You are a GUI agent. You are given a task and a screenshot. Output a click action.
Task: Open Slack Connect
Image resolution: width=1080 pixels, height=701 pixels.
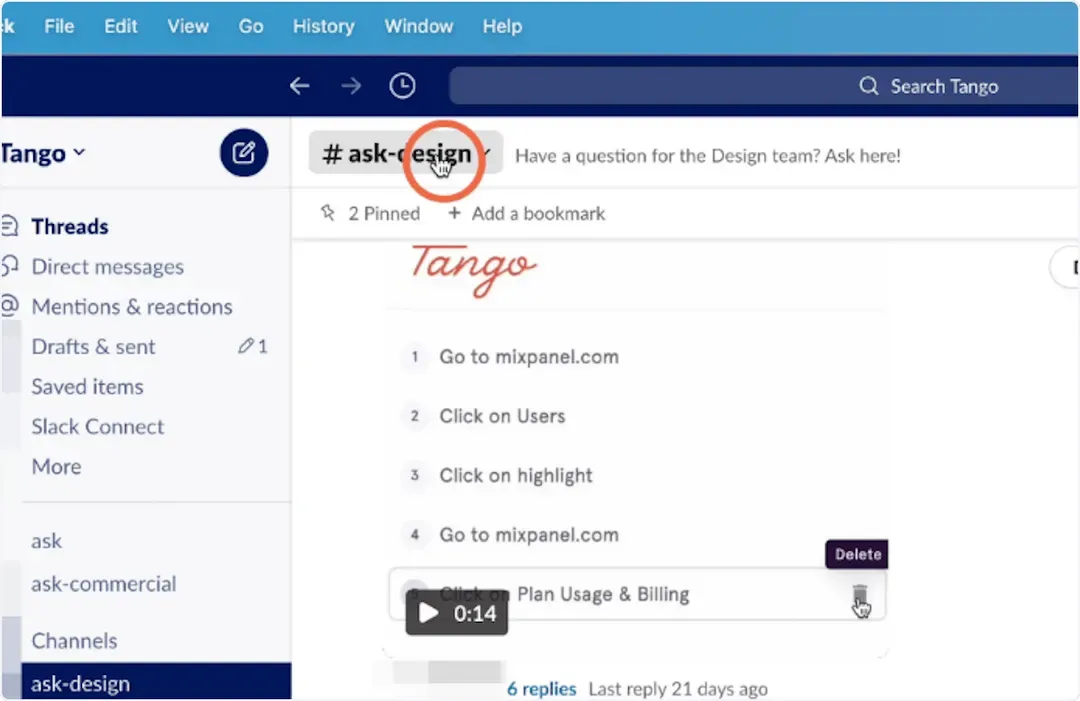point(98,426)
